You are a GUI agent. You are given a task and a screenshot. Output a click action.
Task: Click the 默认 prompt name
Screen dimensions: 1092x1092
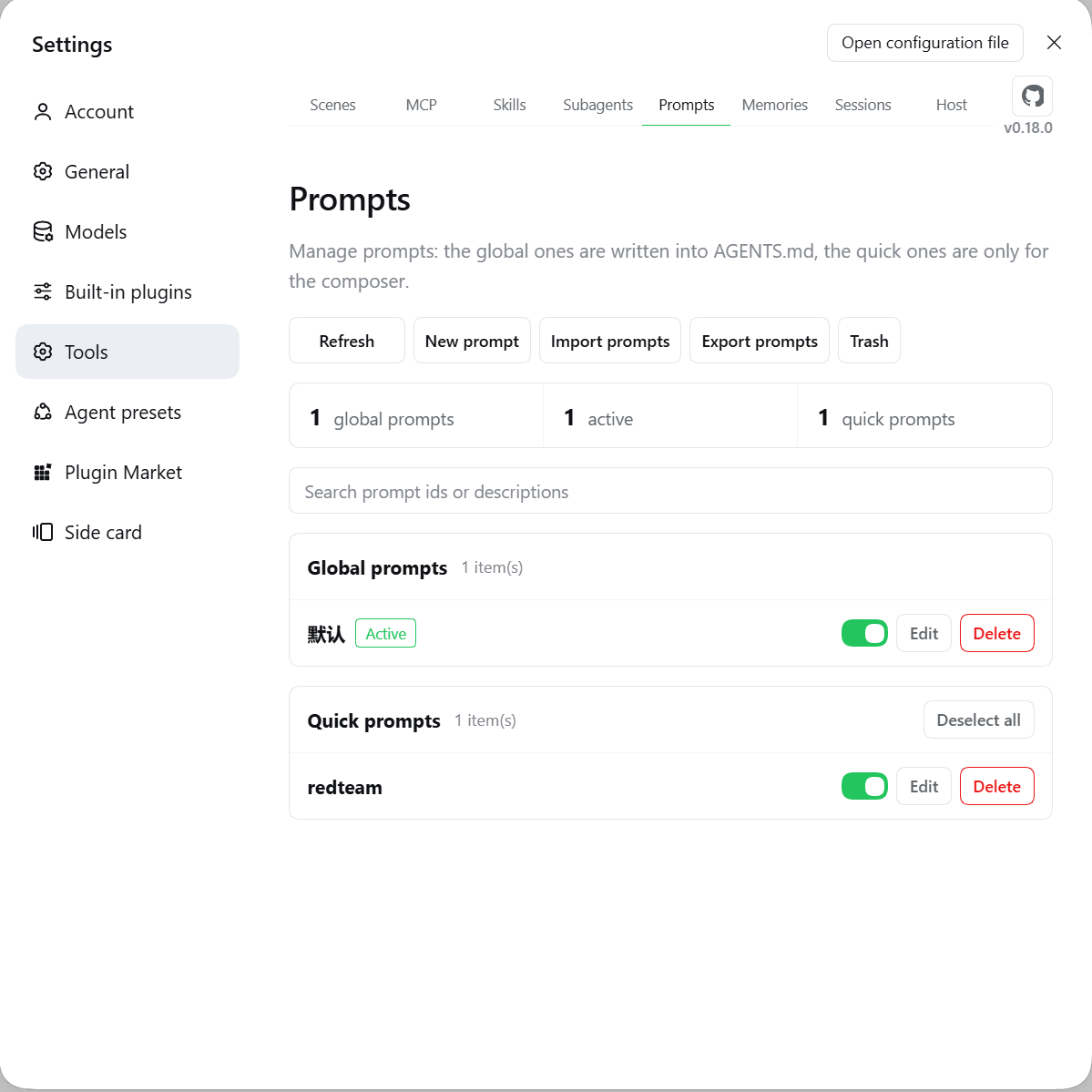(x=326, y=634)
